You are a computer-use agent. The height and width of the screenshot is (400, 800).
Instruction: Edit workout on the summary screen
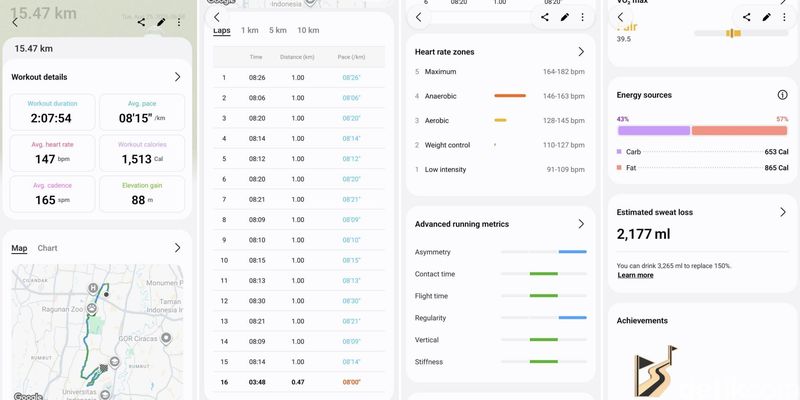(161, 22)
